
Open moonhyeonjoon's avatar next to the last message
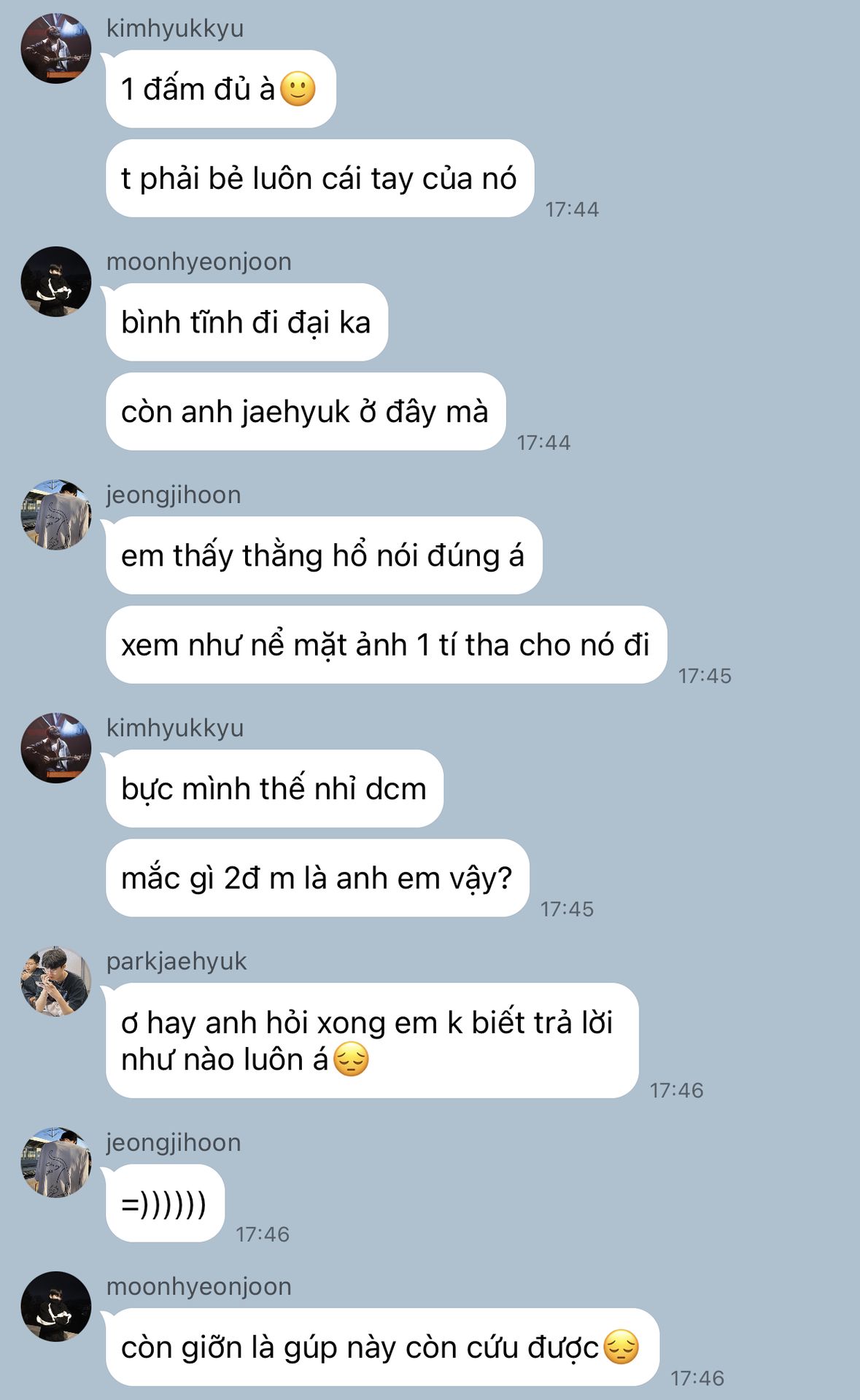click(x=56, y=1307)
